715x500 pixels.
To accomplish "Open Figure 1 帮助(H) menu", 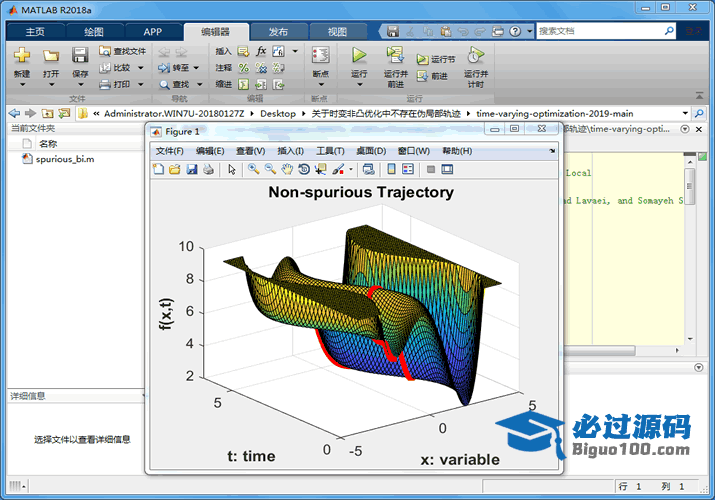I will point(457,151).
